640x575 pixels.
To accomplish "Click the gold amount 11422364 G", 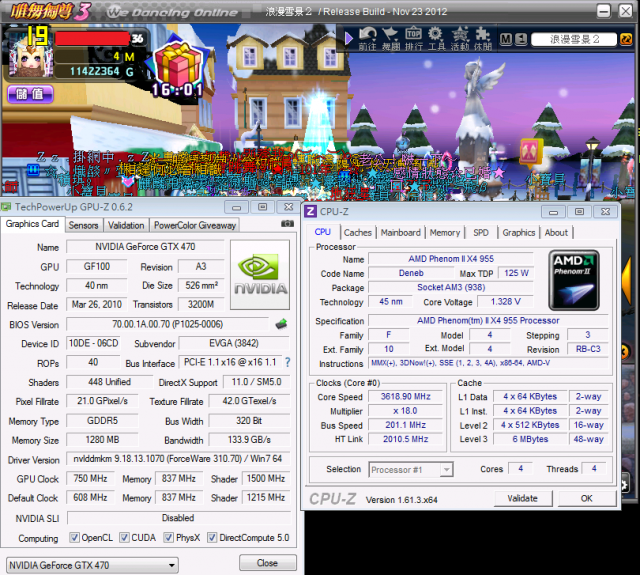I will tap(101, 71).
